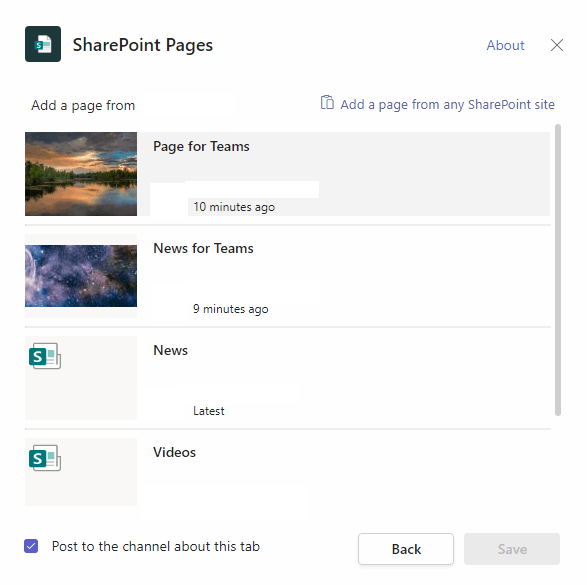Screen dimensions: 587x585
Task: Open the About link
Action: click(505, 45)
